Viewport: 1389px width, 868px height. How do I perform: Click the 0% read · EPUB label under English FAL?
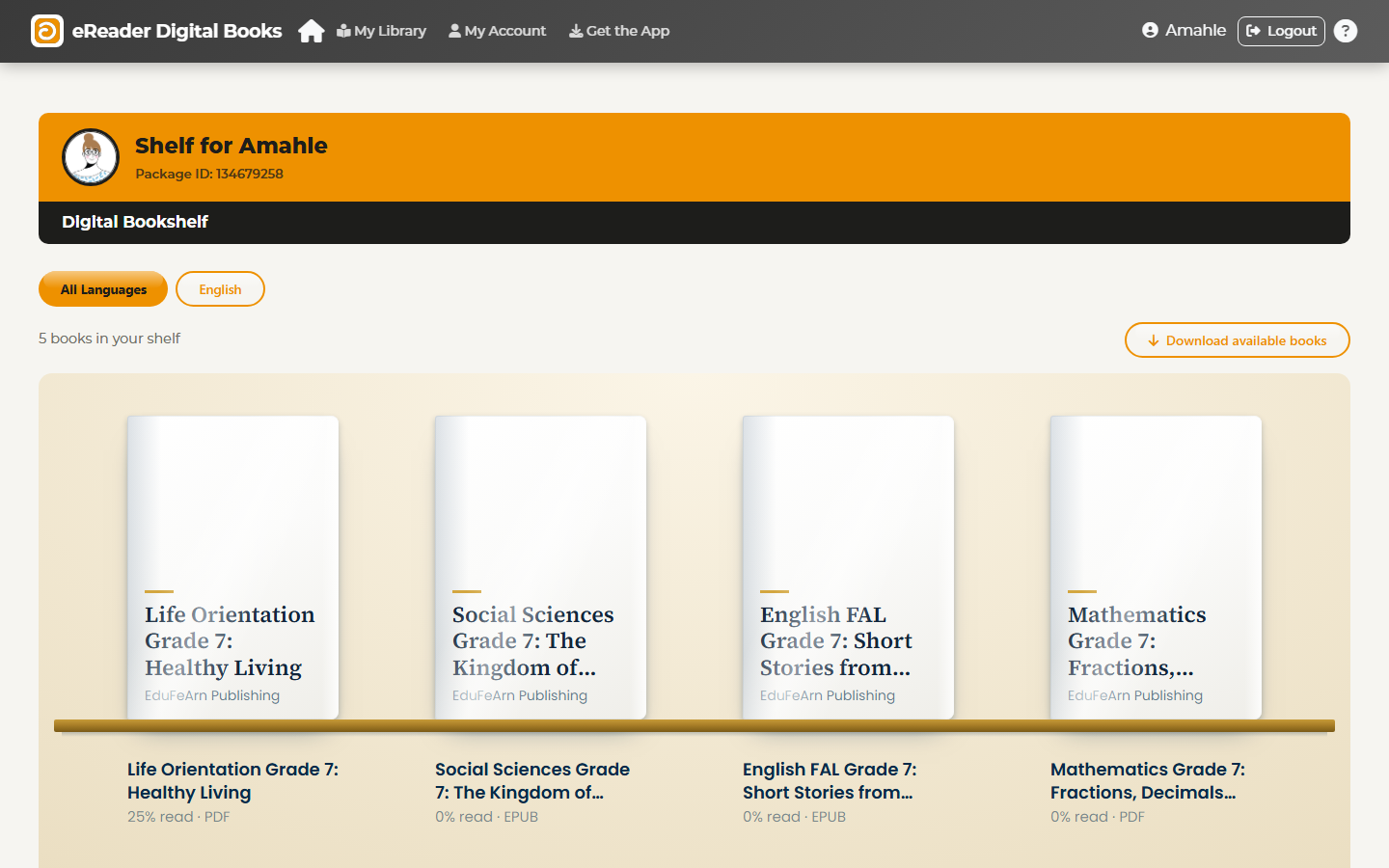[794, 817]
